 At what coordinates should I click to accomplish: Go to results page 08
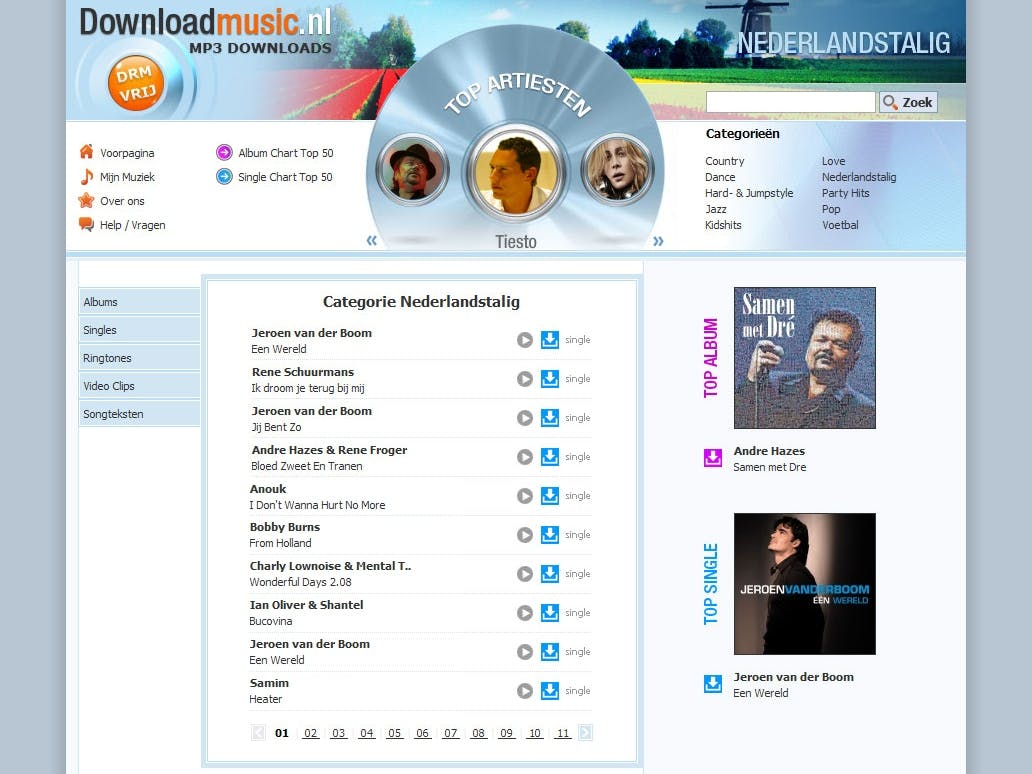click(x=478, y=733)
